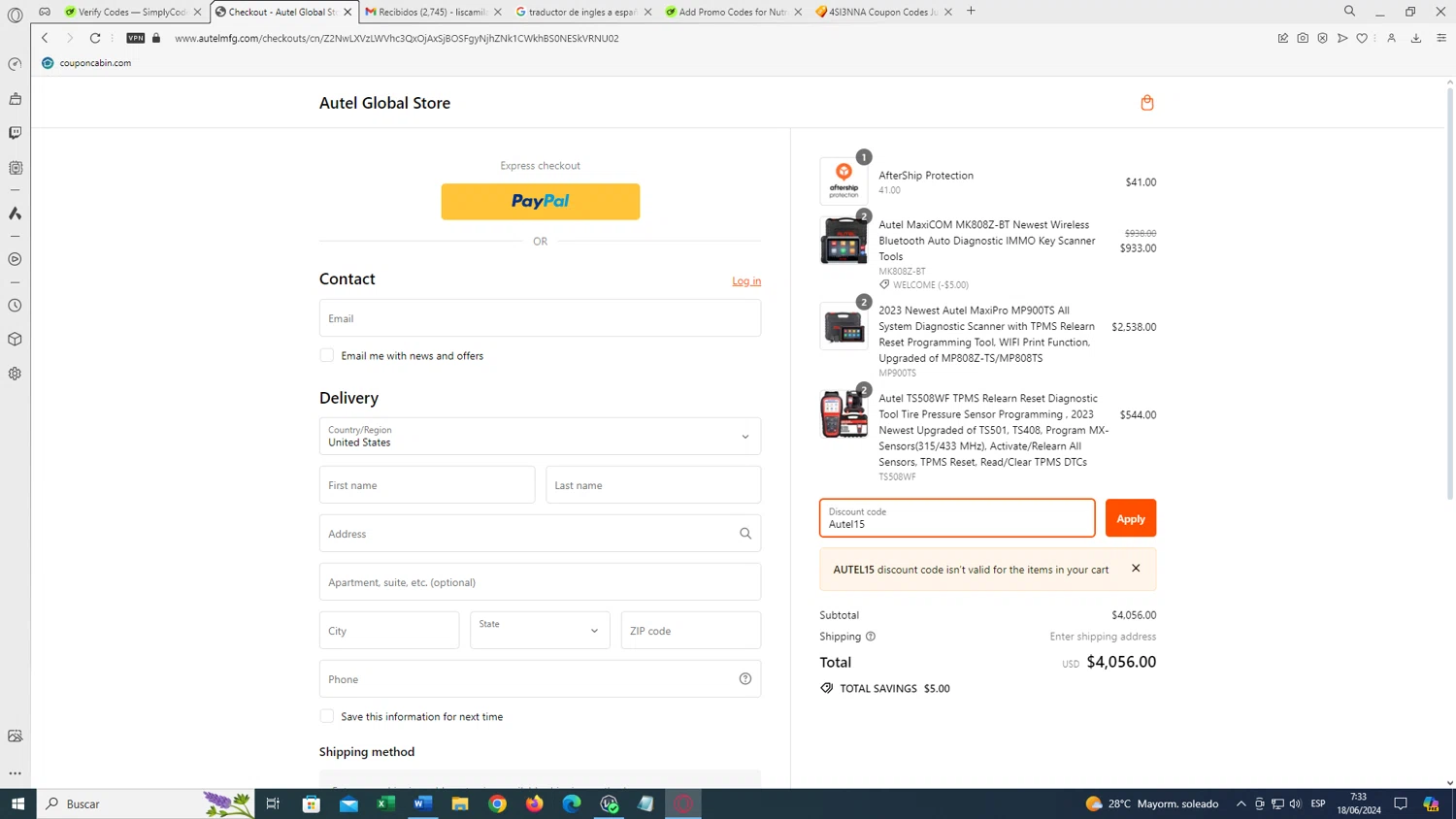Open the Player icon in sidebar
This screenshot has width=1456, height=819.
[15, 259]
